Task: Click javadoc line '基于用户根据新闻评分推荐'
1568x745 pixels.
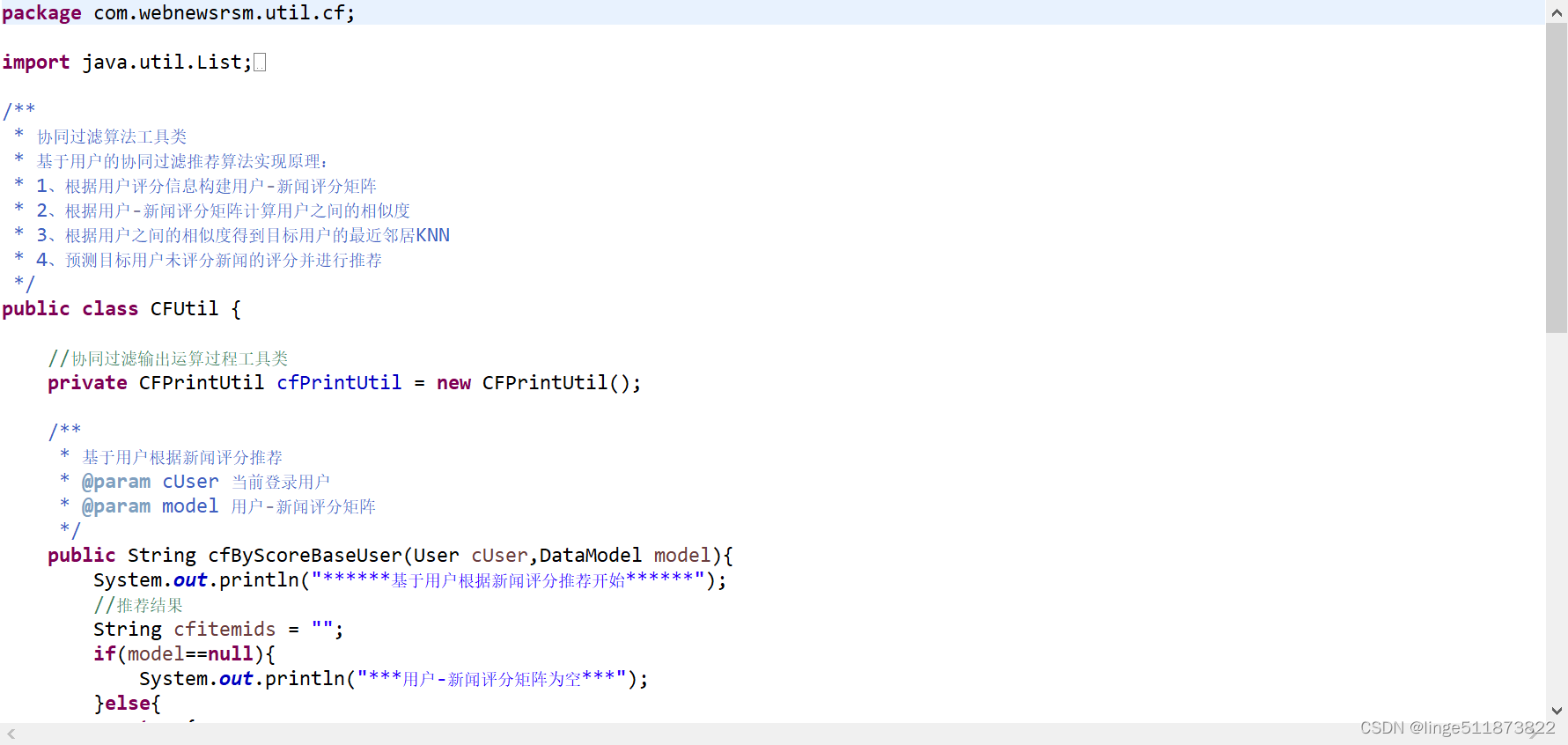Action: 182,457
